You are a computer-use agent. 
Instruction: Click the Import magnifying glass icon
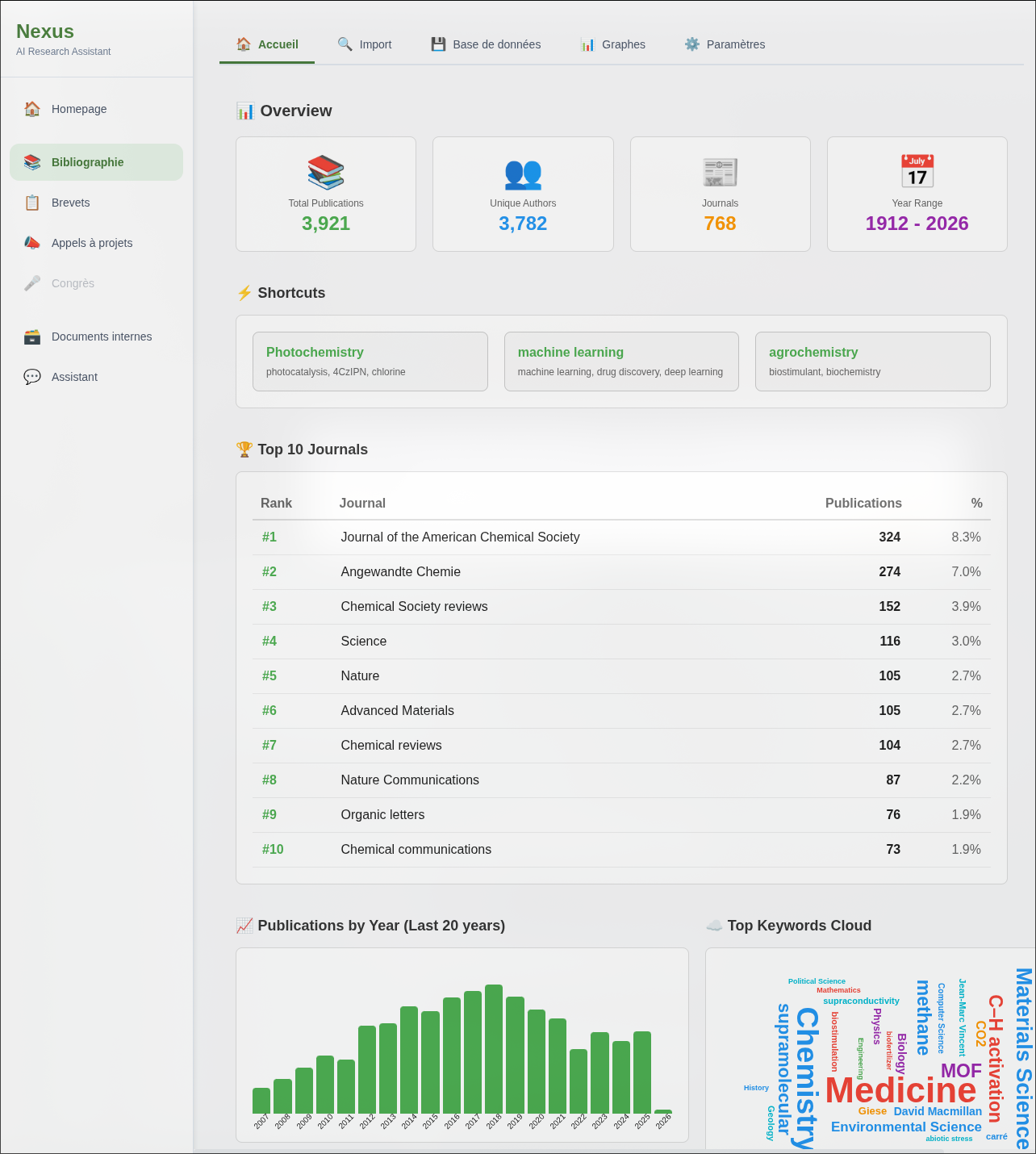[x=345, y=44]
